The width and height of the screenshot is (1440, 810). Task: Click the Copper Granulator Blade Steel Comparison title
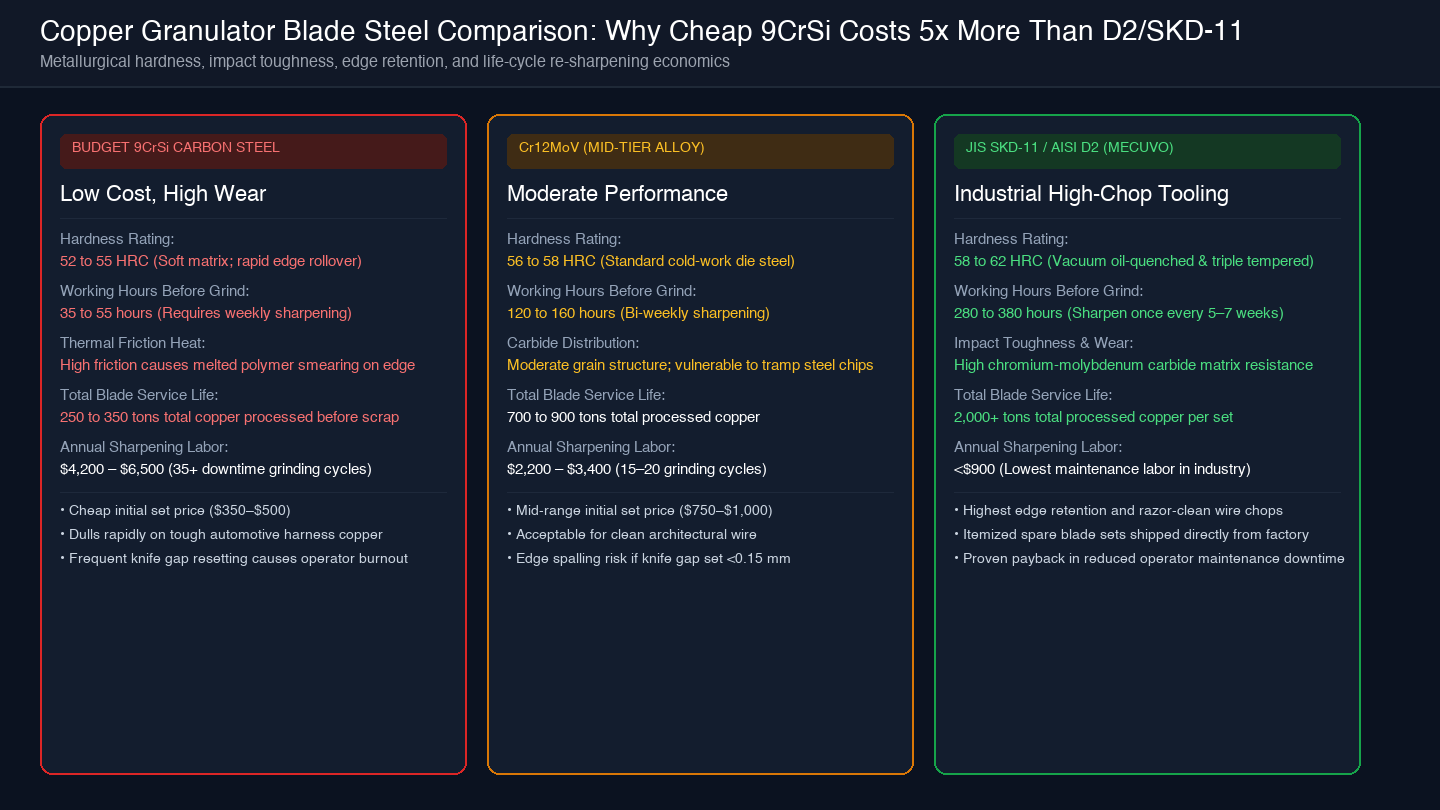coord(641,31)
